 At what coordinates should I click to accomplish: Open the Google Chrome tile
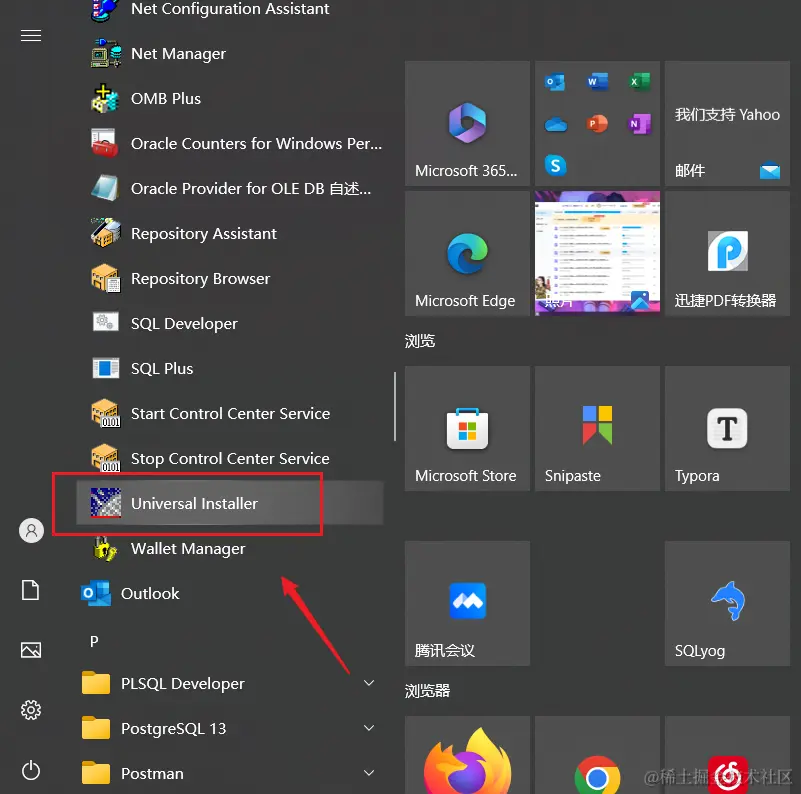597,755
